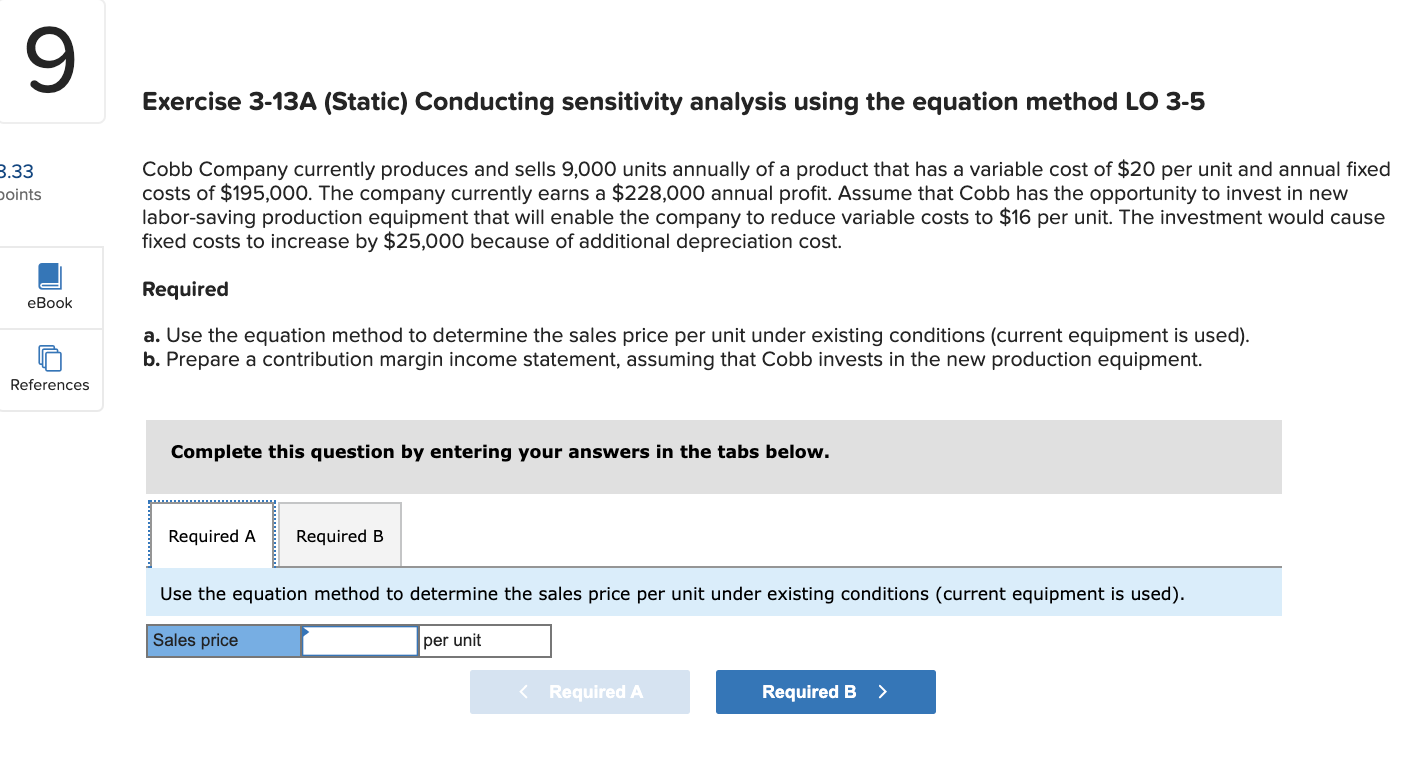Click the left chevron on Required A button
The image size is (1420, 760).
[x=522, y=691]
